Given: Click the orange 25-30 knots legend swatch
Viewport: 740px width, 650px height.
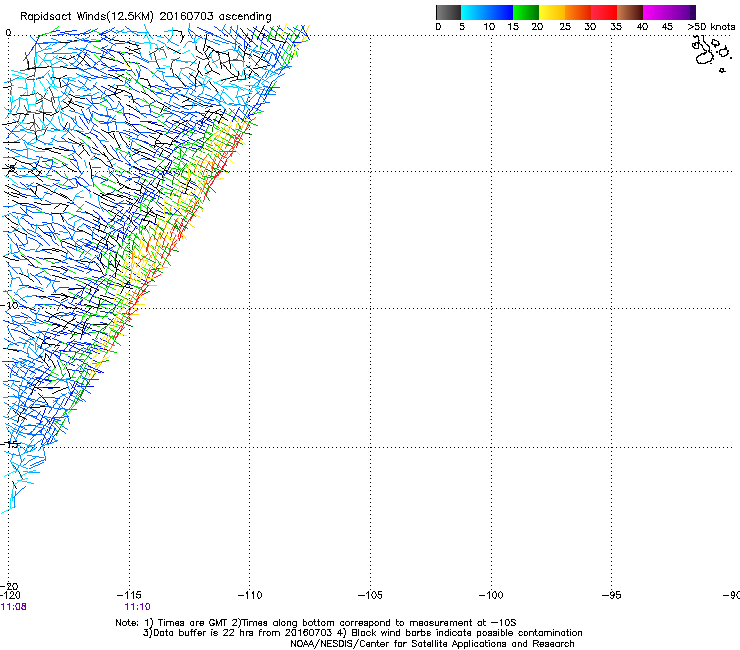Looking at the screenshot, I should (x=578, y=12).
